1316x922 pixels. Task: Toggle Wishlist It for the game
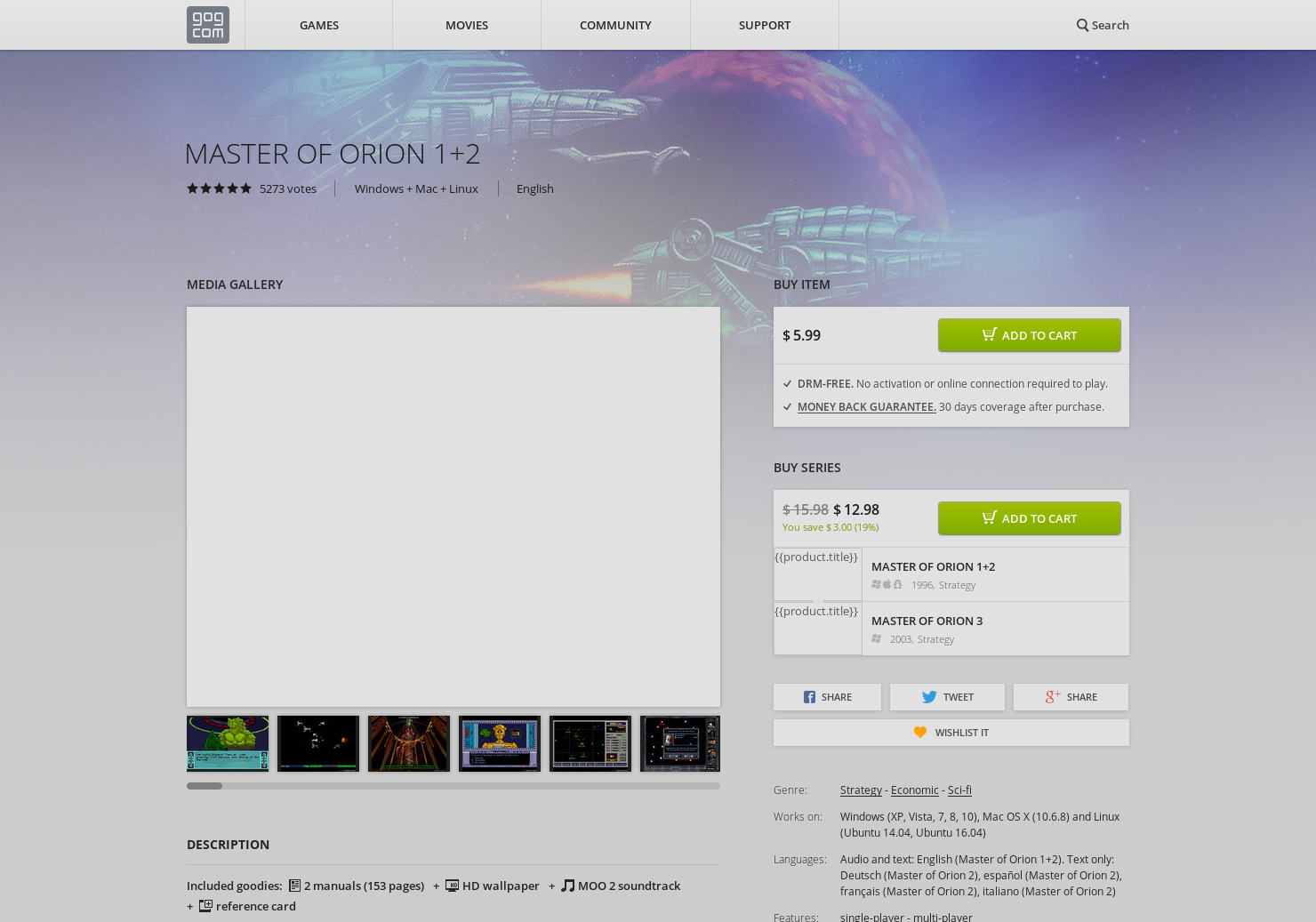[x=951, y=732]
